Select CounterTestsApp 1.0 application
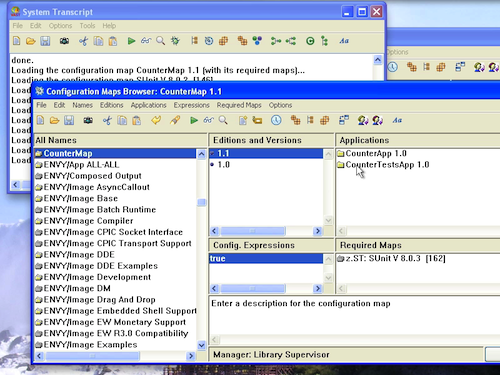500x375 pixels. click(383, 165)
